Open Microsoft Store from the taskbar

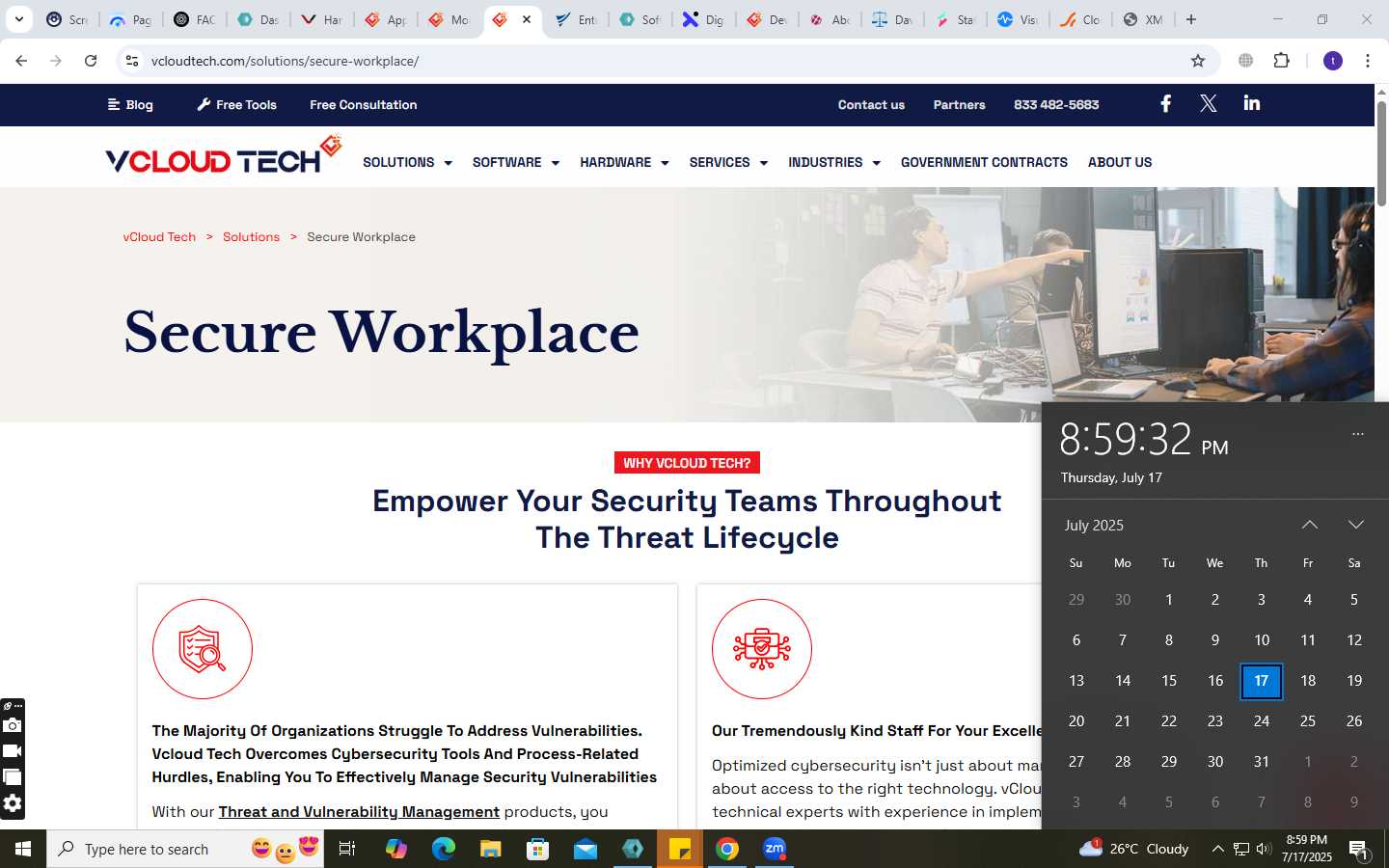537,849
